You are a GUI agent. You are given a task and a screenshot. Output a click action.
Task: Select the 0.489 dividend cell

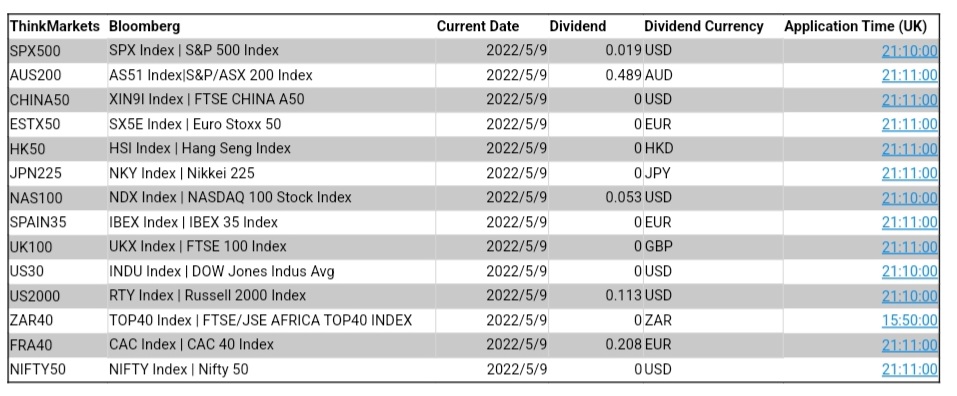click(x=623, y=75)
